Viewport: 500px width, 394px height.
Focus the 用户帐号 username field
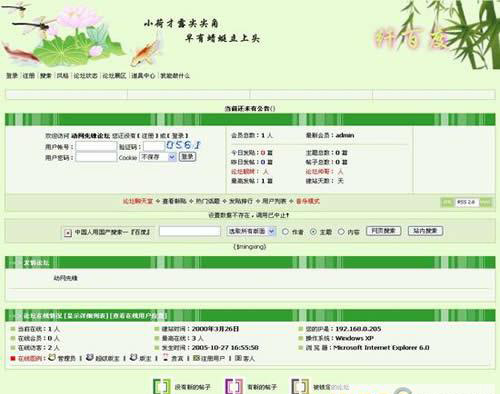[96, 147]
